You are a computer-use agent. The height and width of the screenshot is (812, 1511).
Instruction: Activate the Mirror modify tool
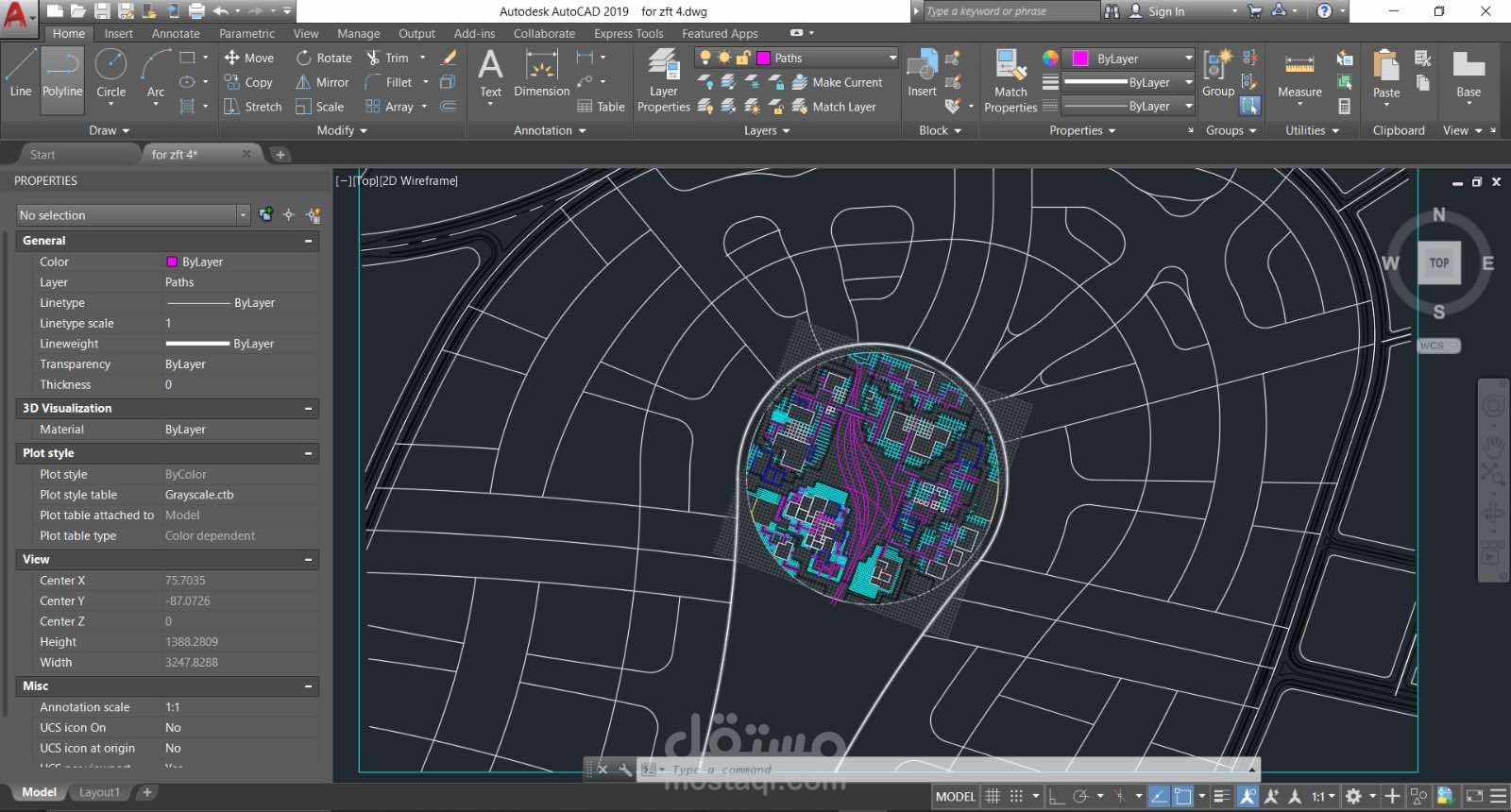pyautogui.click(x=322, y=82)
